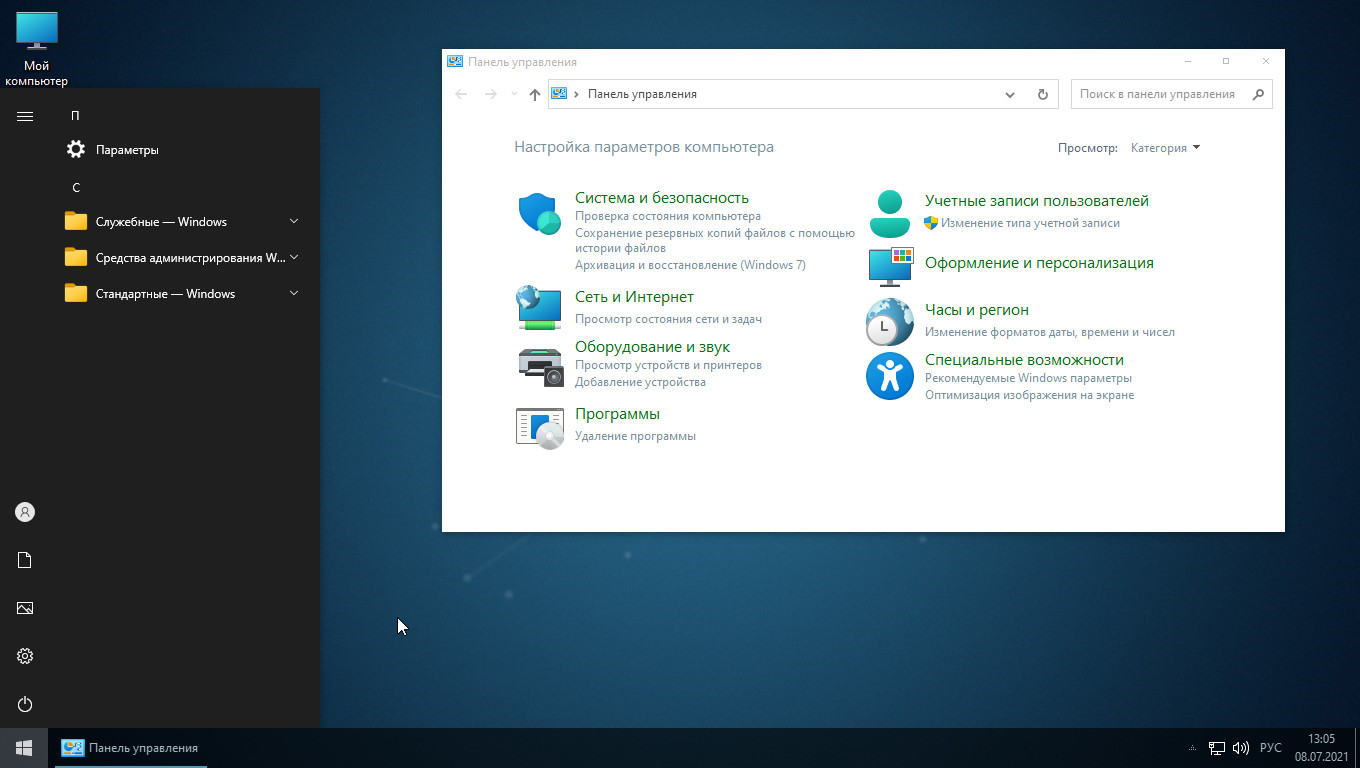Open the Start menu hamburger button
This screenshot has width=1360, height=768.
click(25, 116)
